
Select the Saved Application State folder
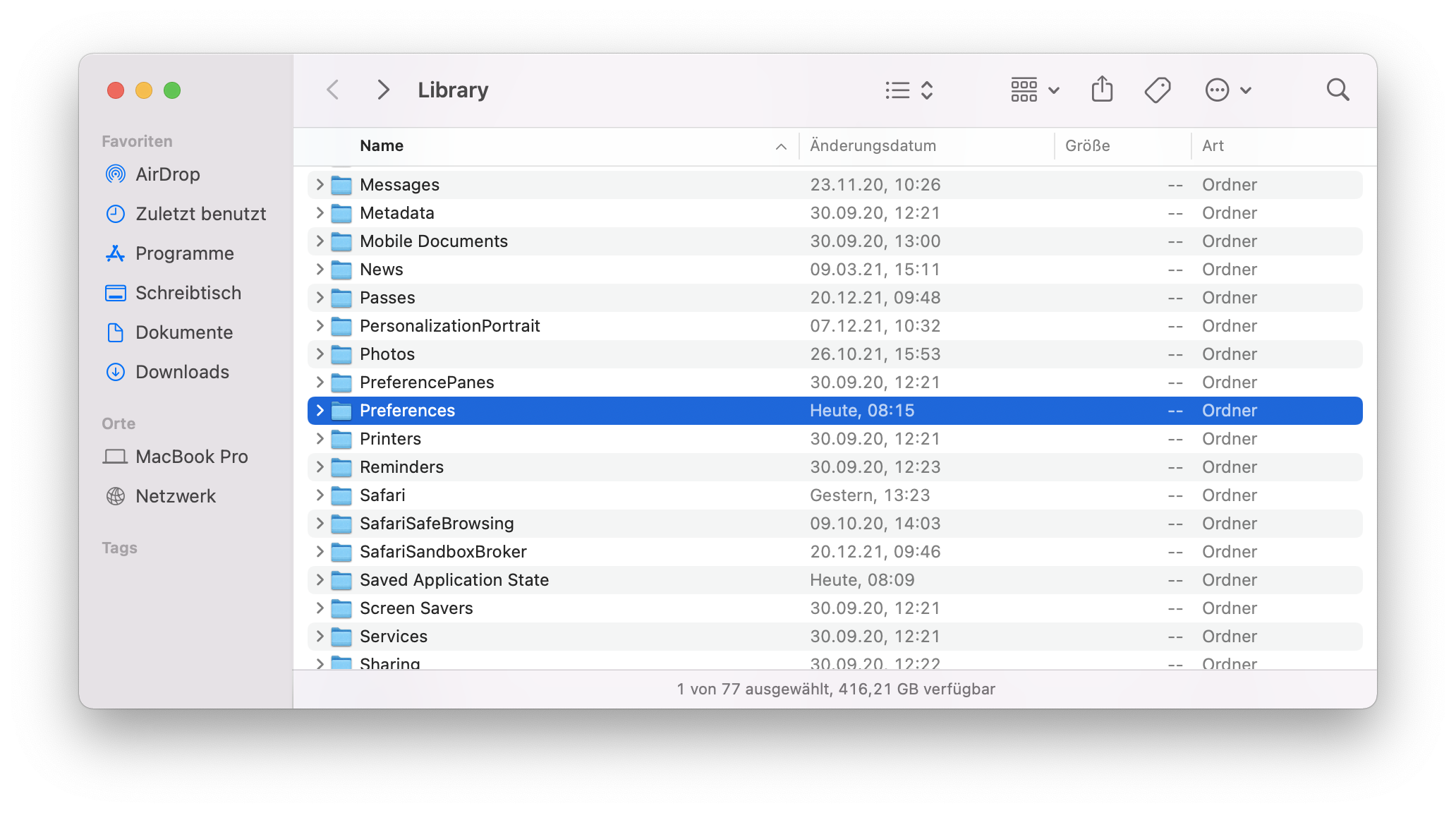454,580
